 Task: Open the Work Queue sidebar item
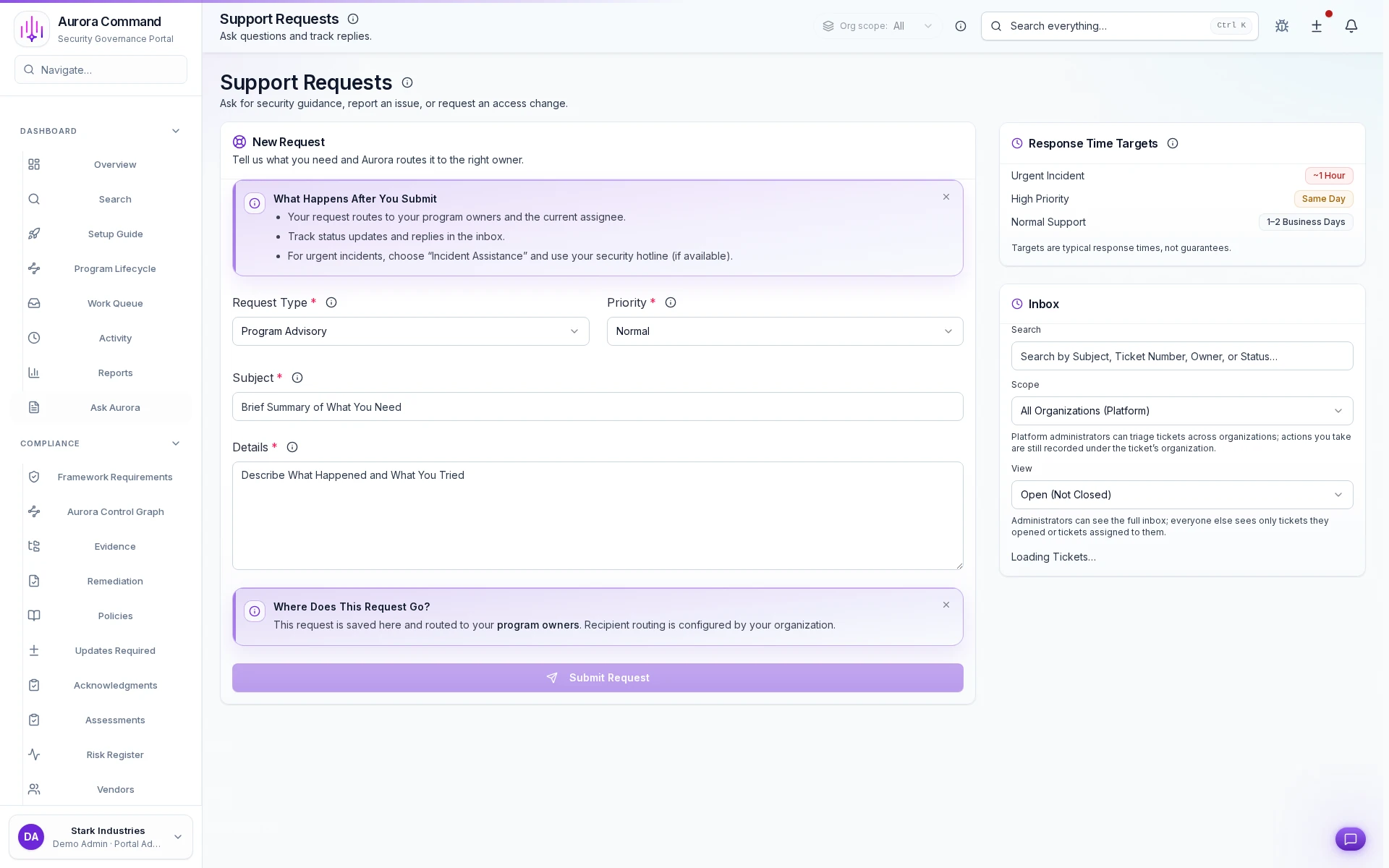(x=115, y=303)
